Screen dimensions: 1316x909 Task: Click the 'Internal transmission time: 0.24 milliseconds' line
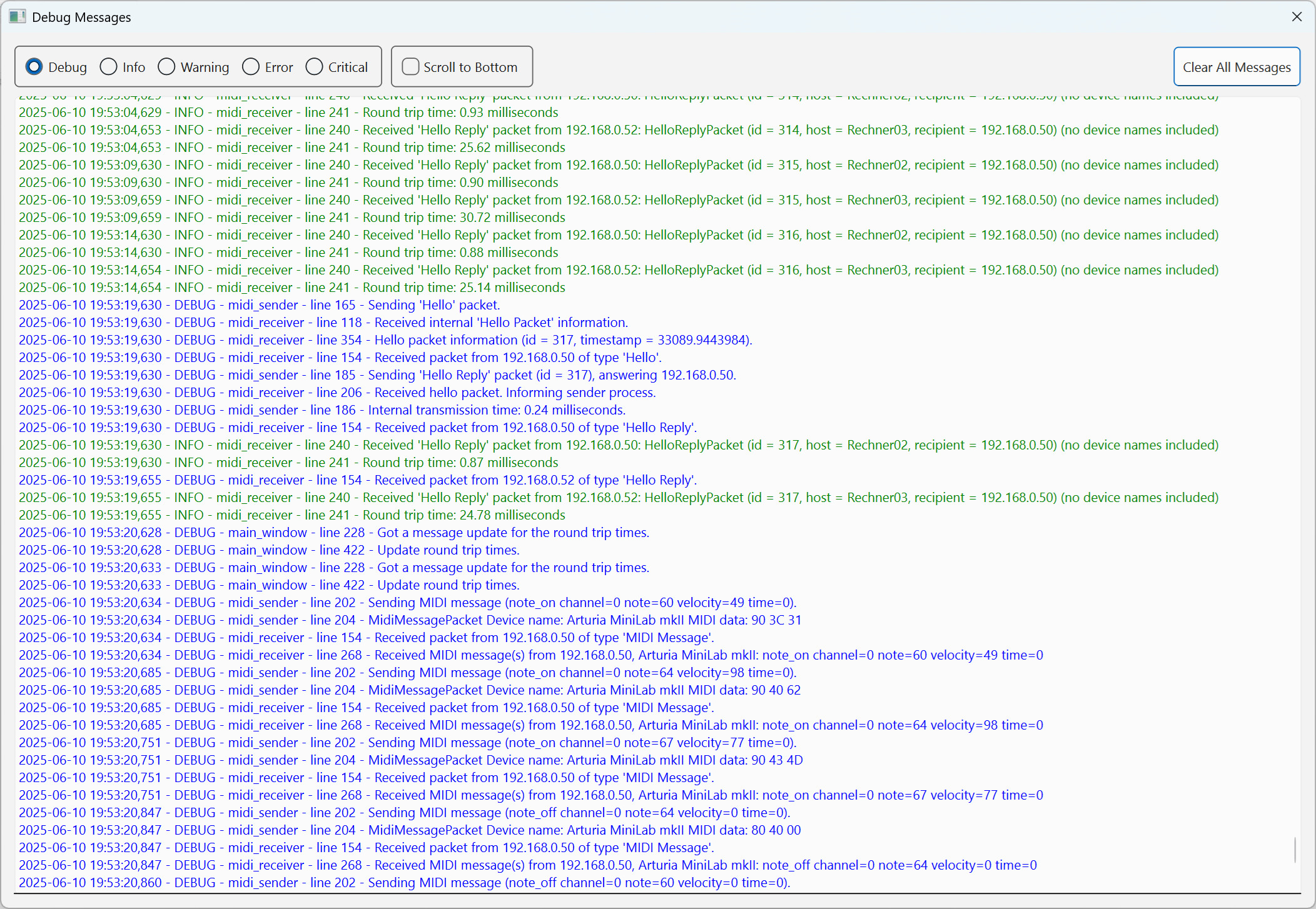click(322, 410)
